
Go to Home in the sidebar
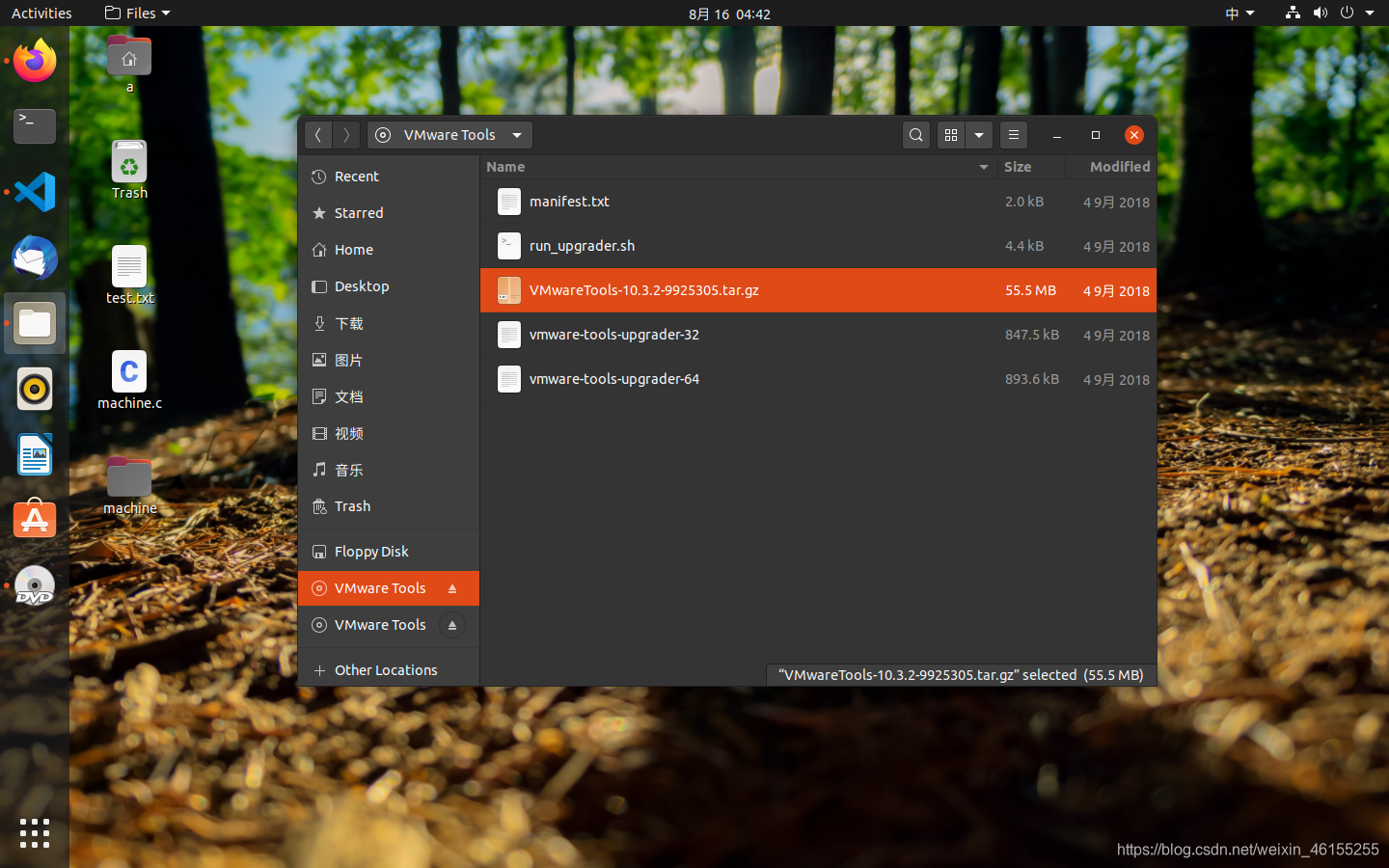point(389,250)
